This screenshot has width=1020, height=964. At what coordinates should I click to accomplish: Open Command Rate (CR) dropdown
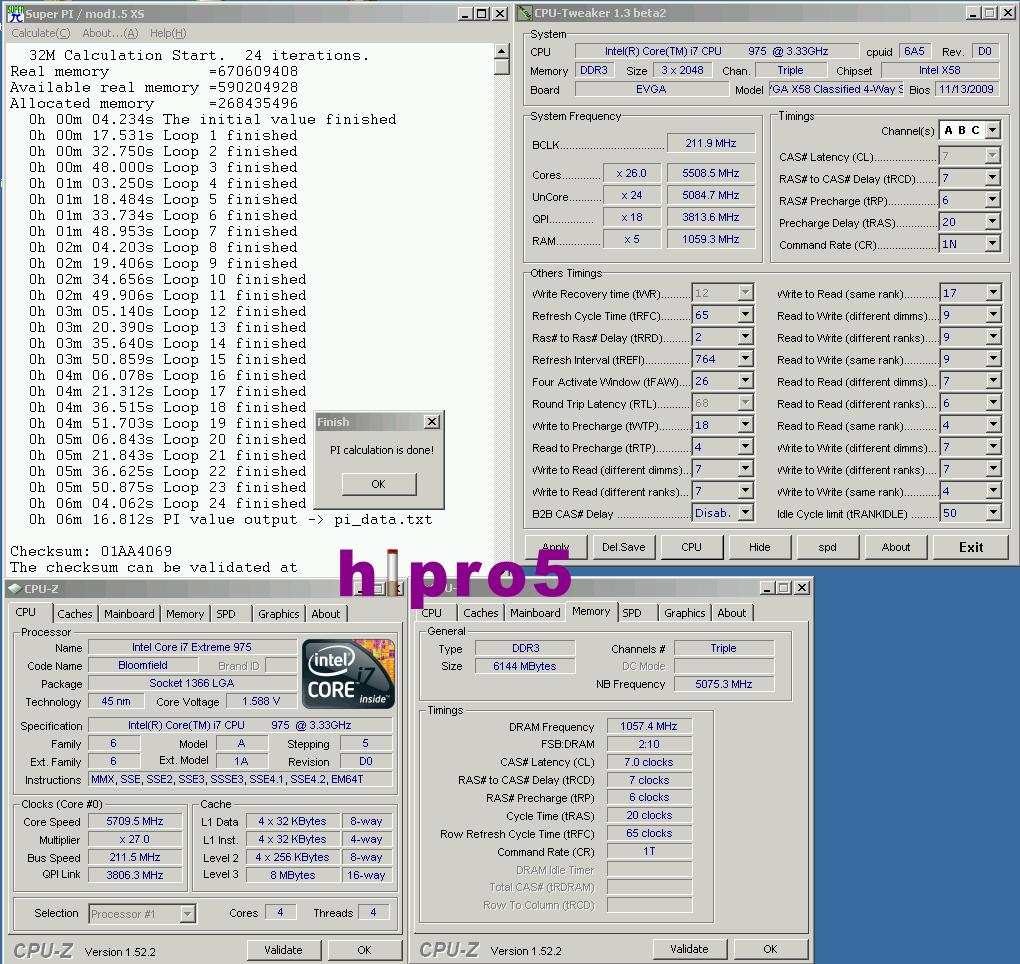(x=993, y=244)
